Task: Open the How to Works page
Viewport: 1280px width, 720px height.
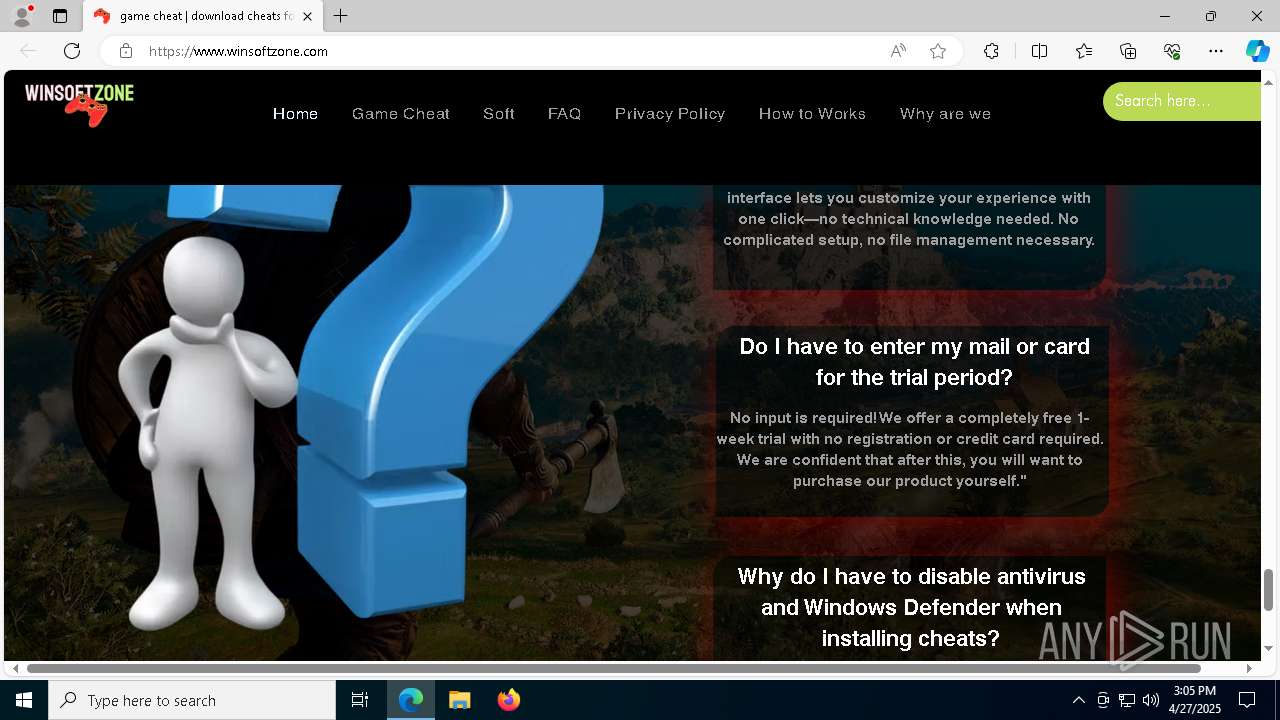Action: pos(812,114)
